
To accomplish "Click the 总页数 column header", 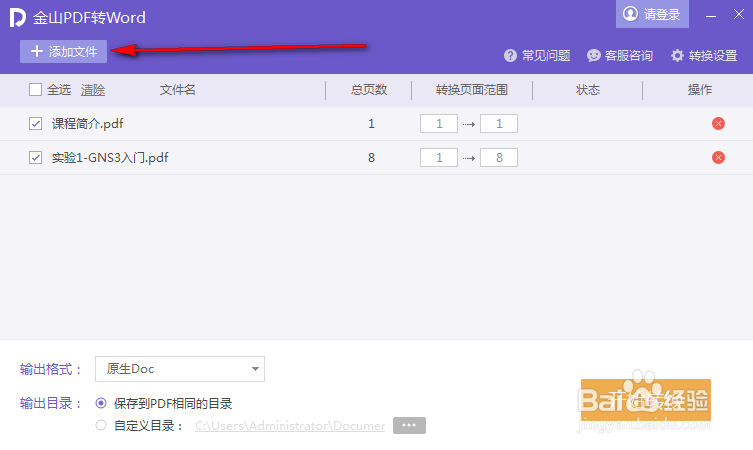I will (x=369, y=90).
